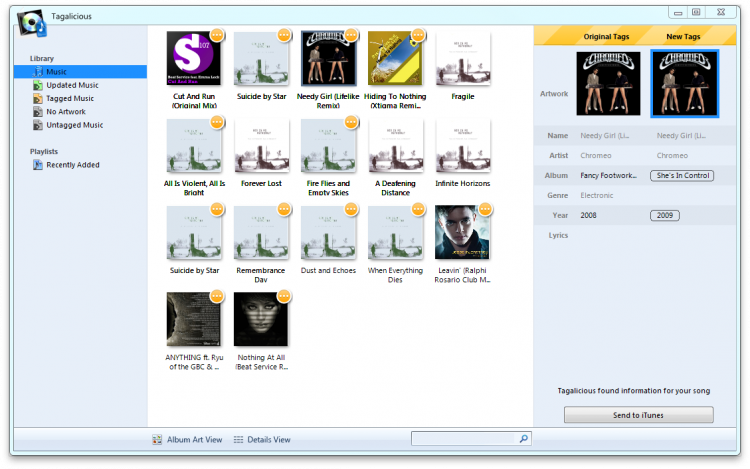Screen dimensions: 750x469
Task: Open the Updated Music library entry
Action: 72,85
